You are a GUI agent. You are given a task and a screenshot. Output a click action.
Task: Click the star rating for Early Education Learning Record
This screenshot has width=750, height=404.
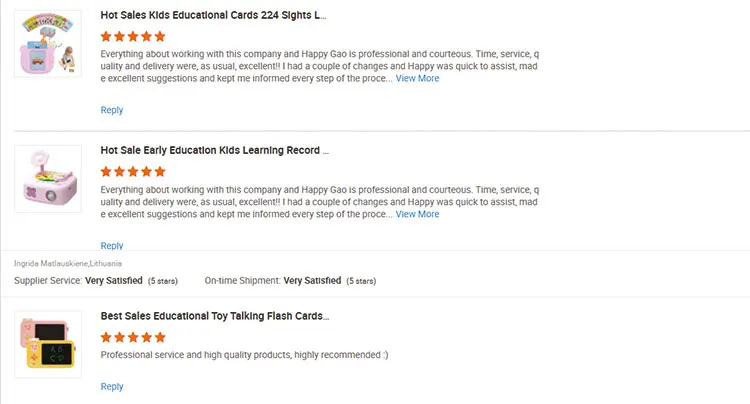(x=133, y=171)
